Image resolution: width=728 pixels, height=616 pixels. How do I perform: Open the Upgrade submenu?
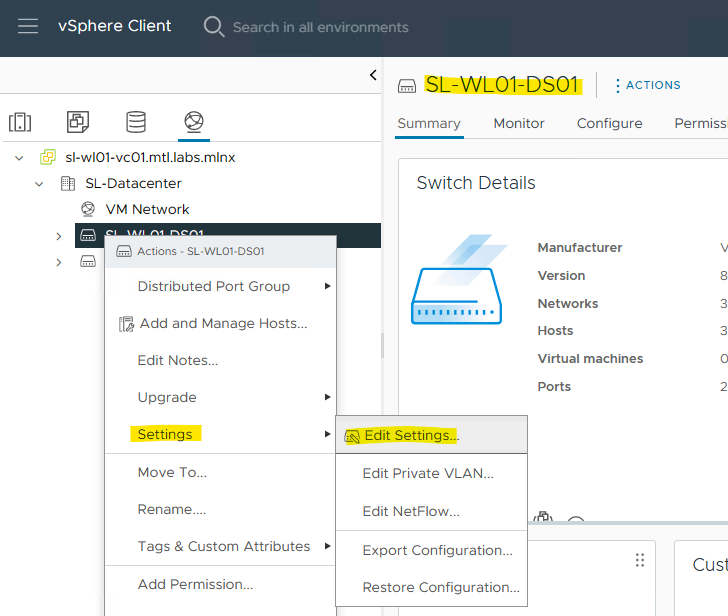(220, 398)
